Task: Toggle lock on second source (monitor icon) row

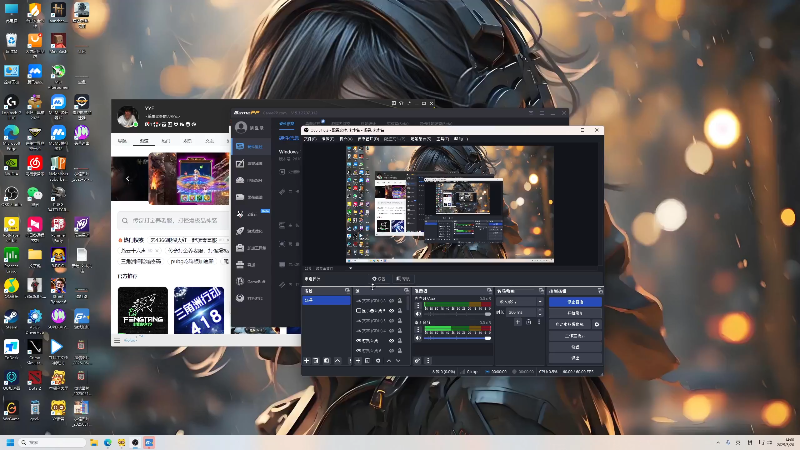Action: coord(399,311)
